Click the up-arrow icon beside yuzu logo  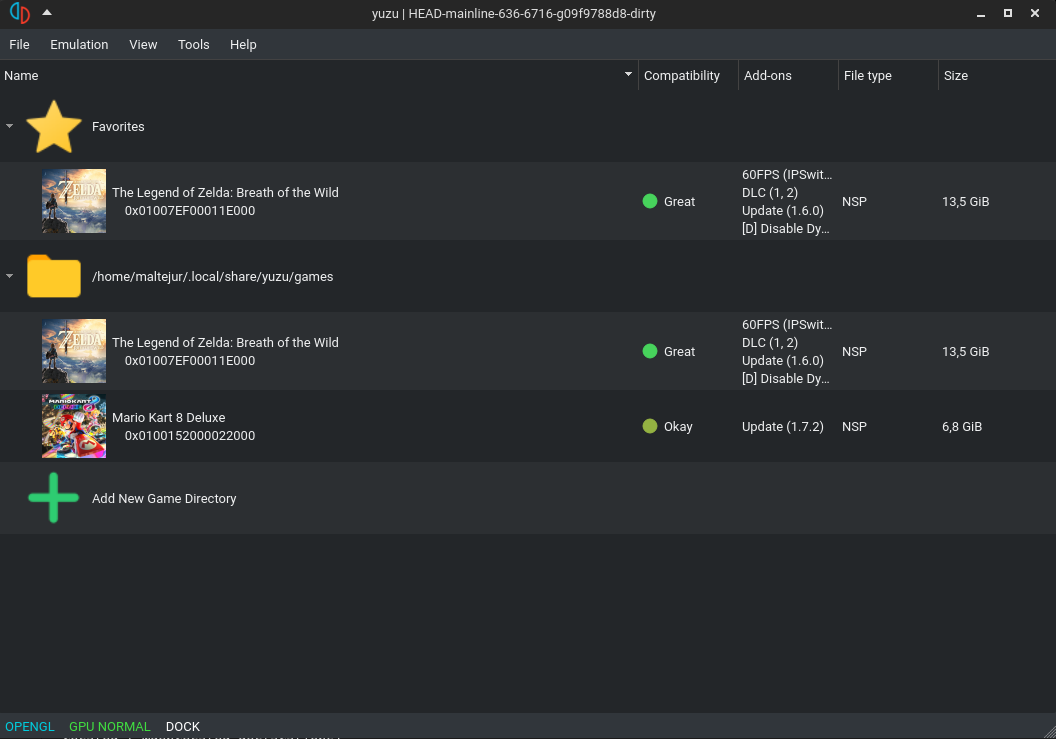(x=46, y=12)
